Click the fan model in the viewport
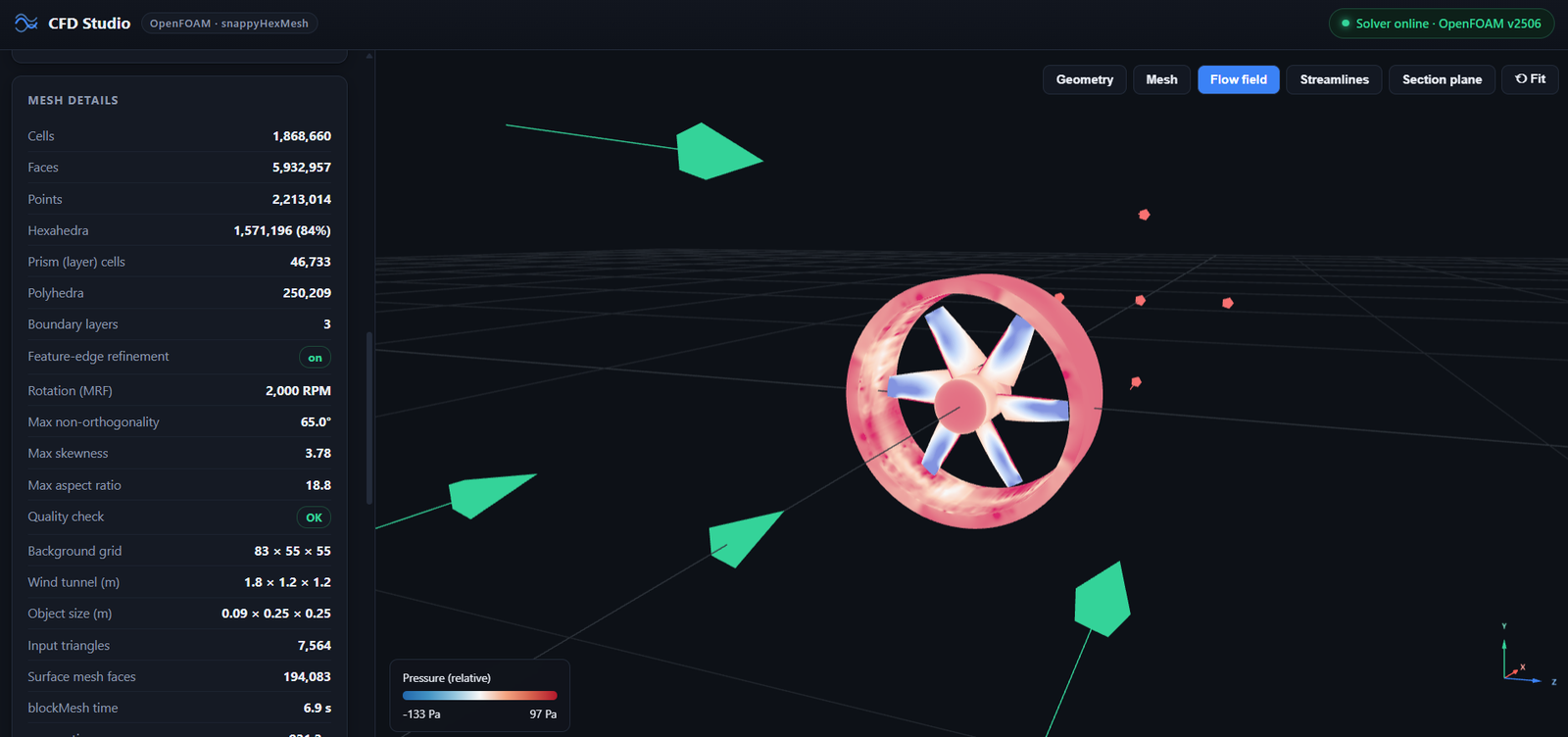 point(974,402)
